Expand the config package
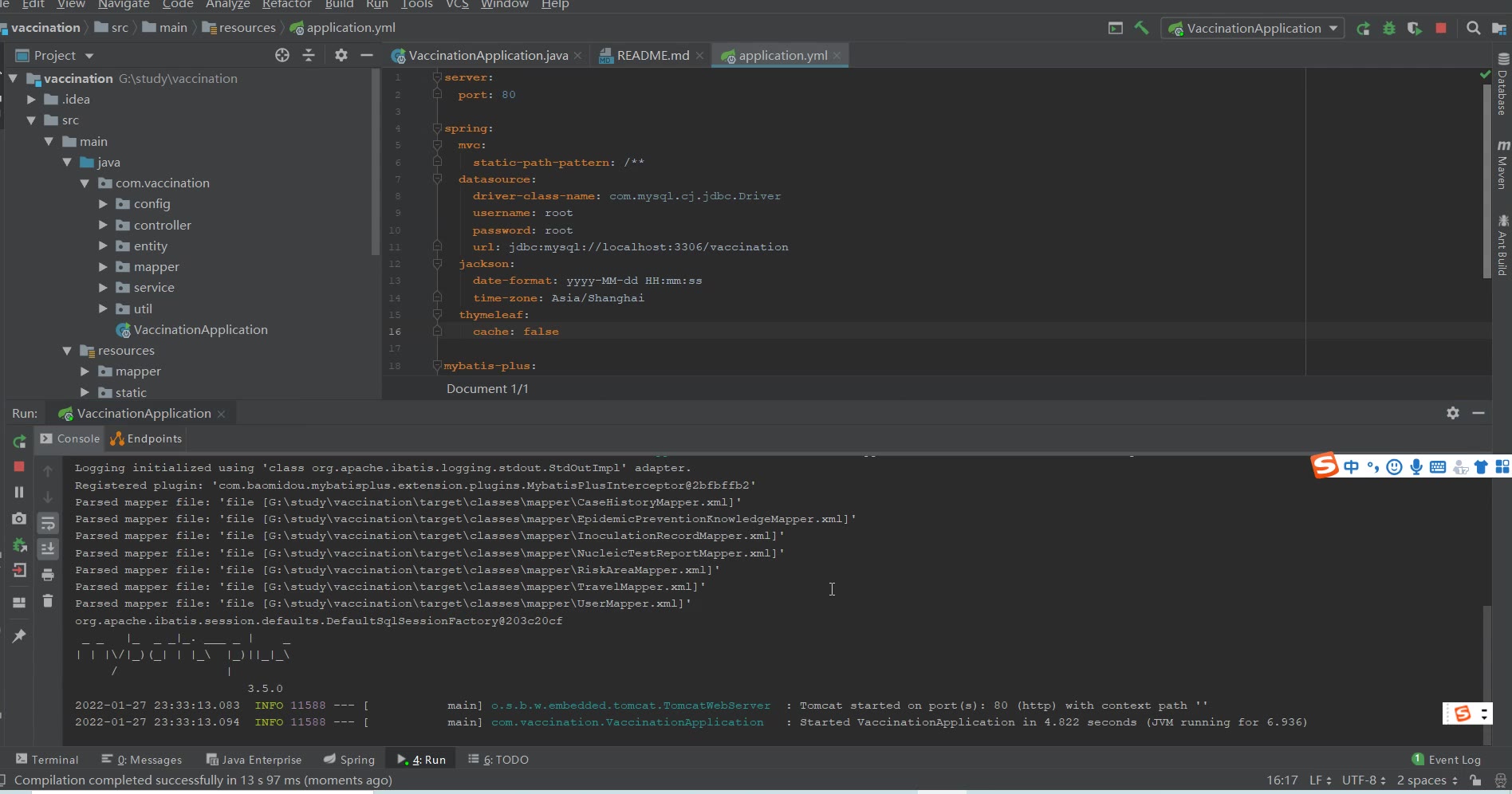The width and height of the screenshot is (1512, 794). 103,203
